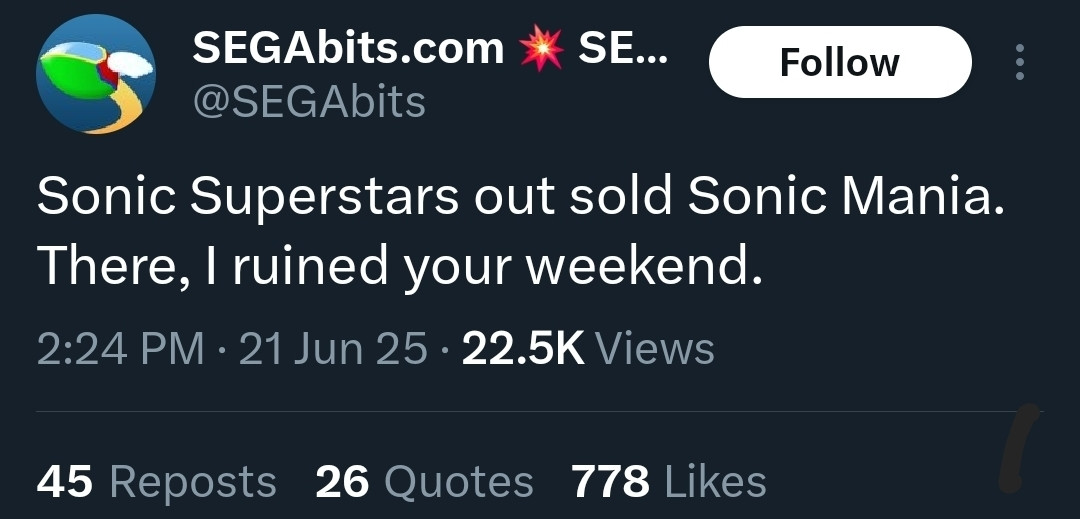
Task: Open the SEGAbits profile avatar picture
Action: pos(96,74)
